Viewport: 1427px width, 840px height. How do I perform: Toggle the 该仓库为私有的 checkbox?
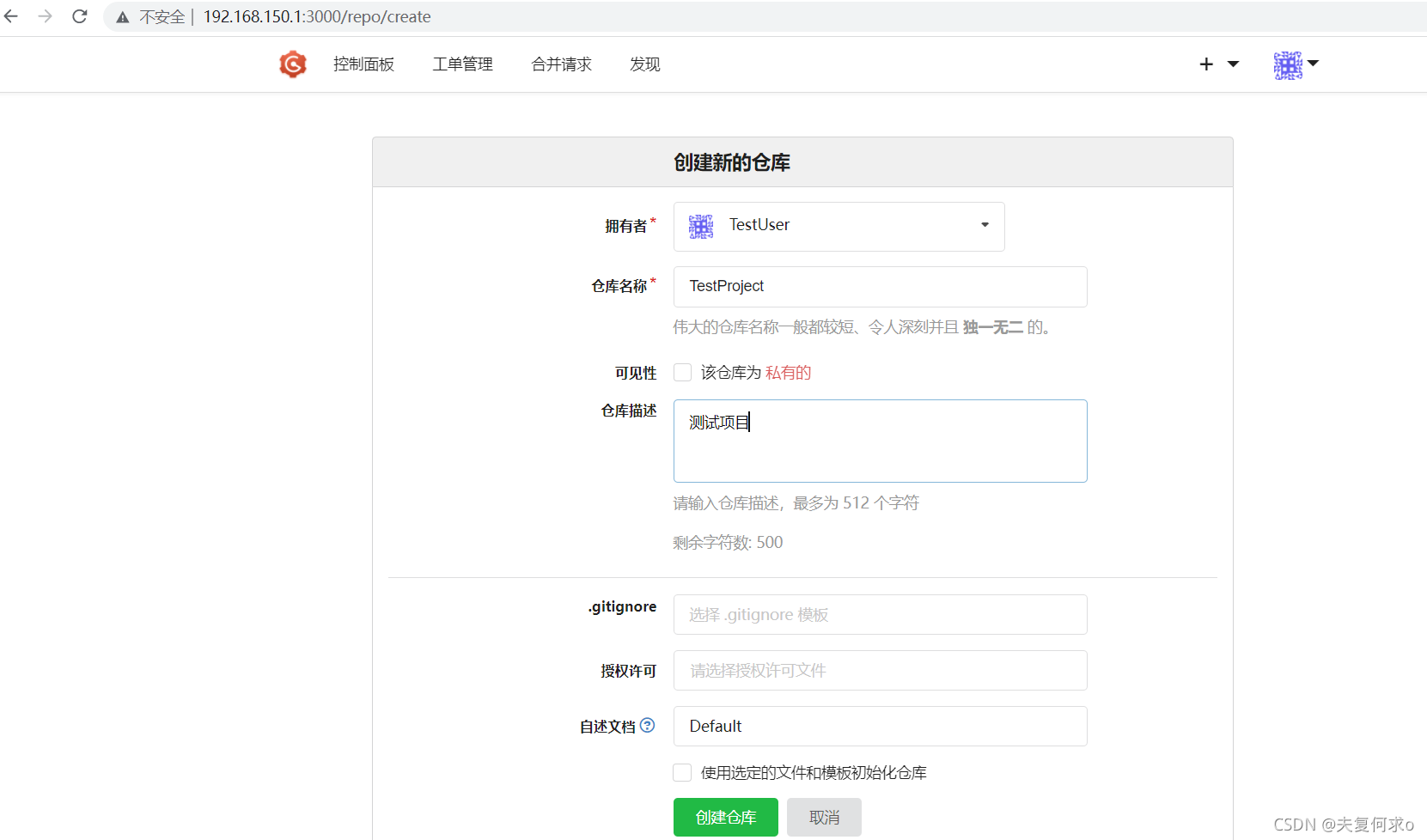[682, 372]
